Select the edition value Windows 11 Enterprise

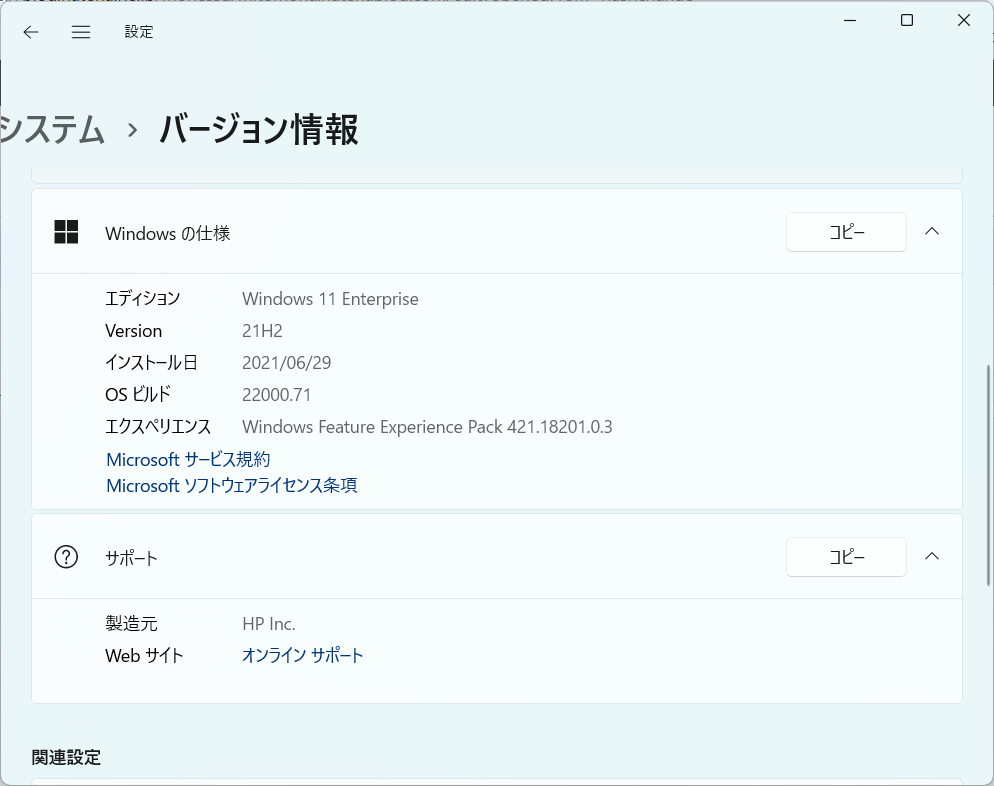coord(330,299)
